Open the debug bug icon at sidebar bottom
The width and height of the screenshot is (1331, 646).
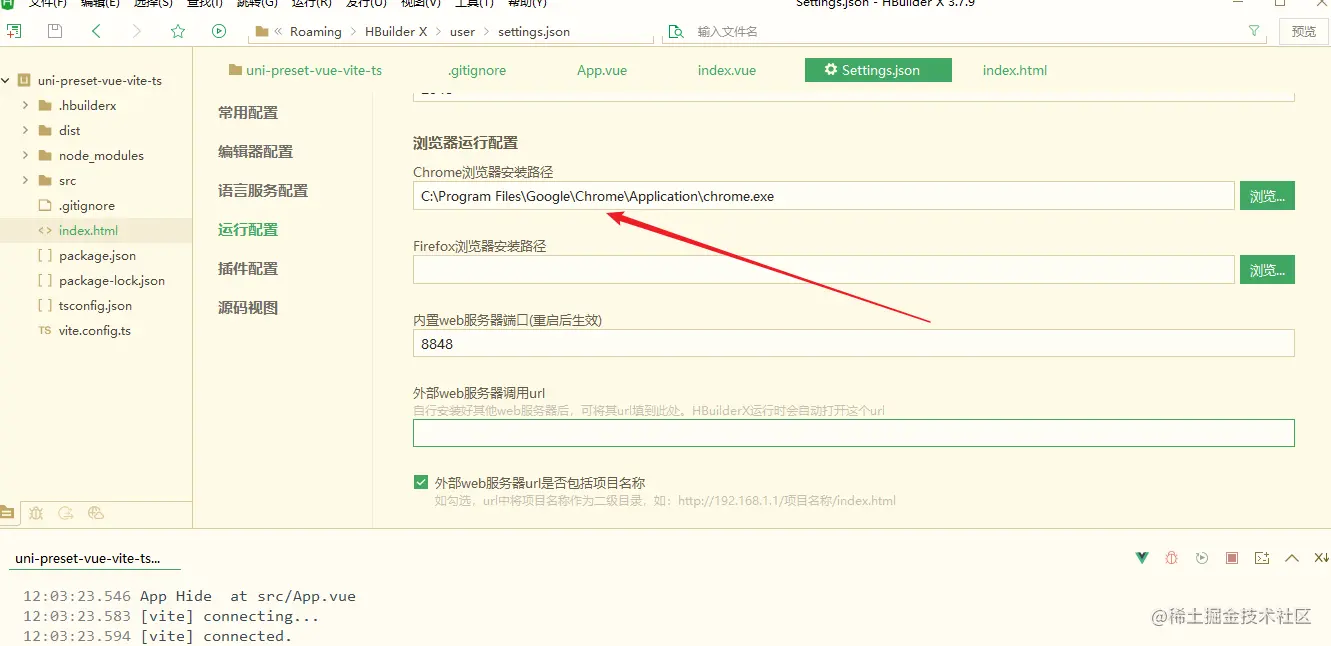[x=36, y=513]
